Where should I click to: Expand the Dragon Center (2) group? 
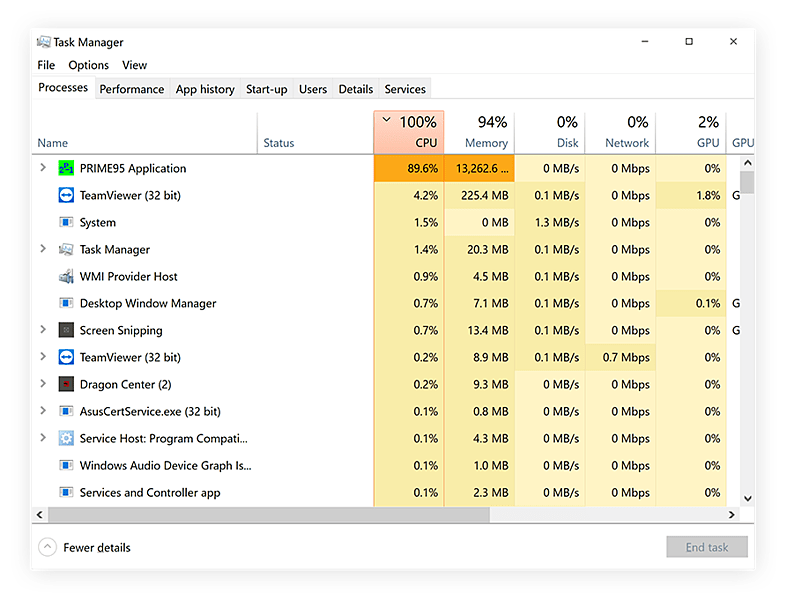(43, 384)
